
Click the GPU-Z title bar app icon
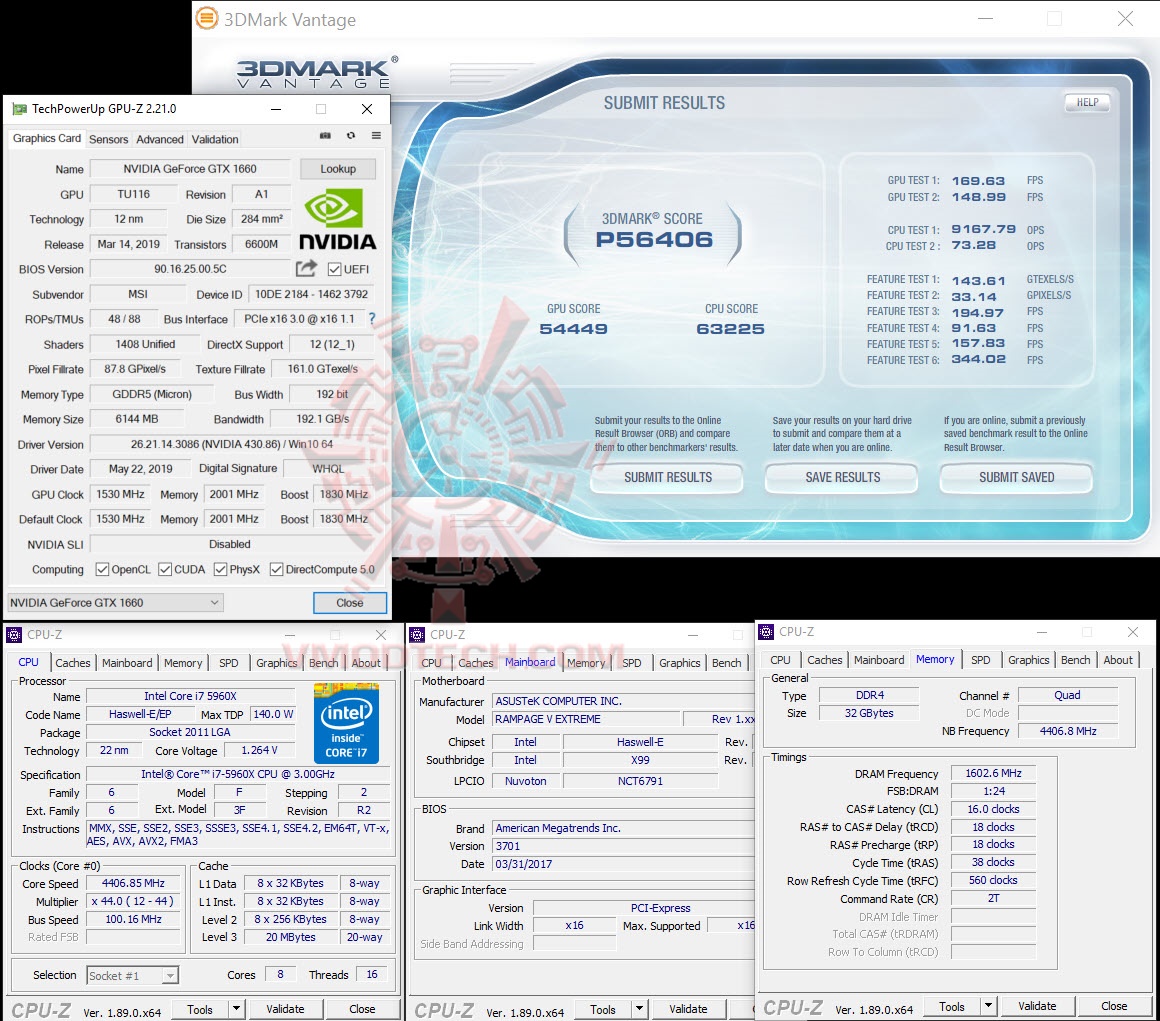pos(19,109)
